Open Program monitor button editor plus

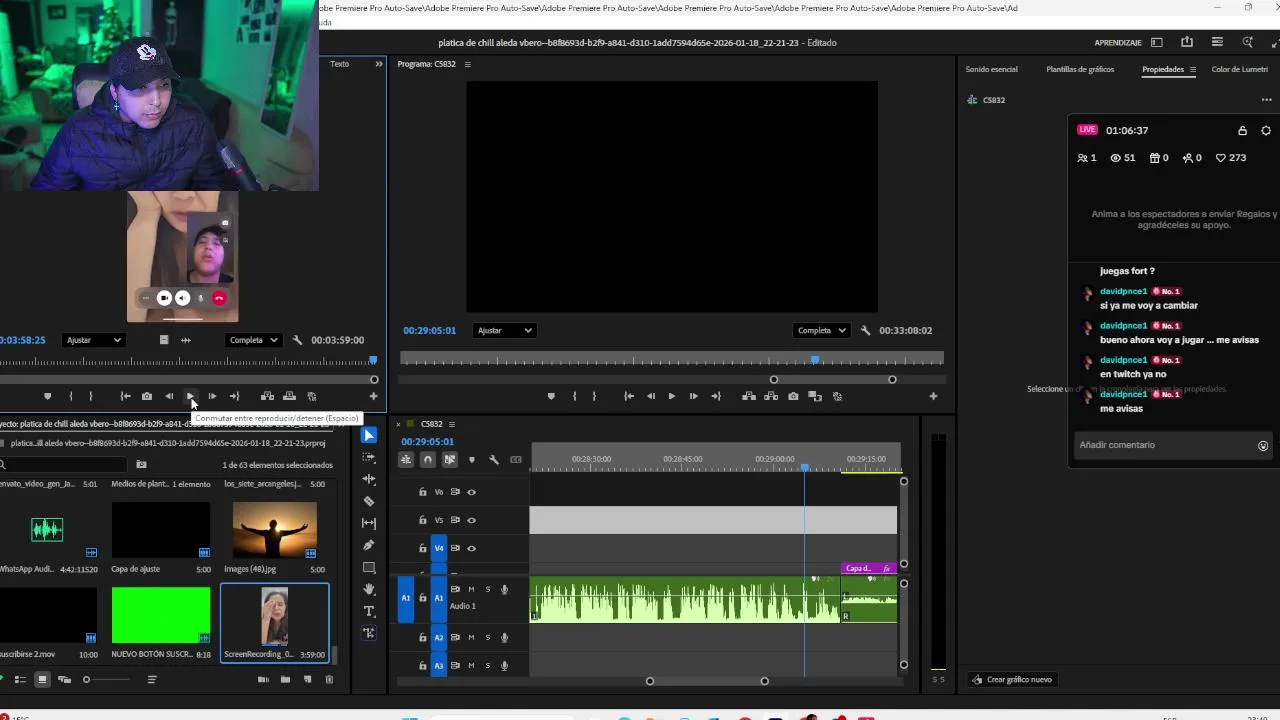[x=933, y=396]
